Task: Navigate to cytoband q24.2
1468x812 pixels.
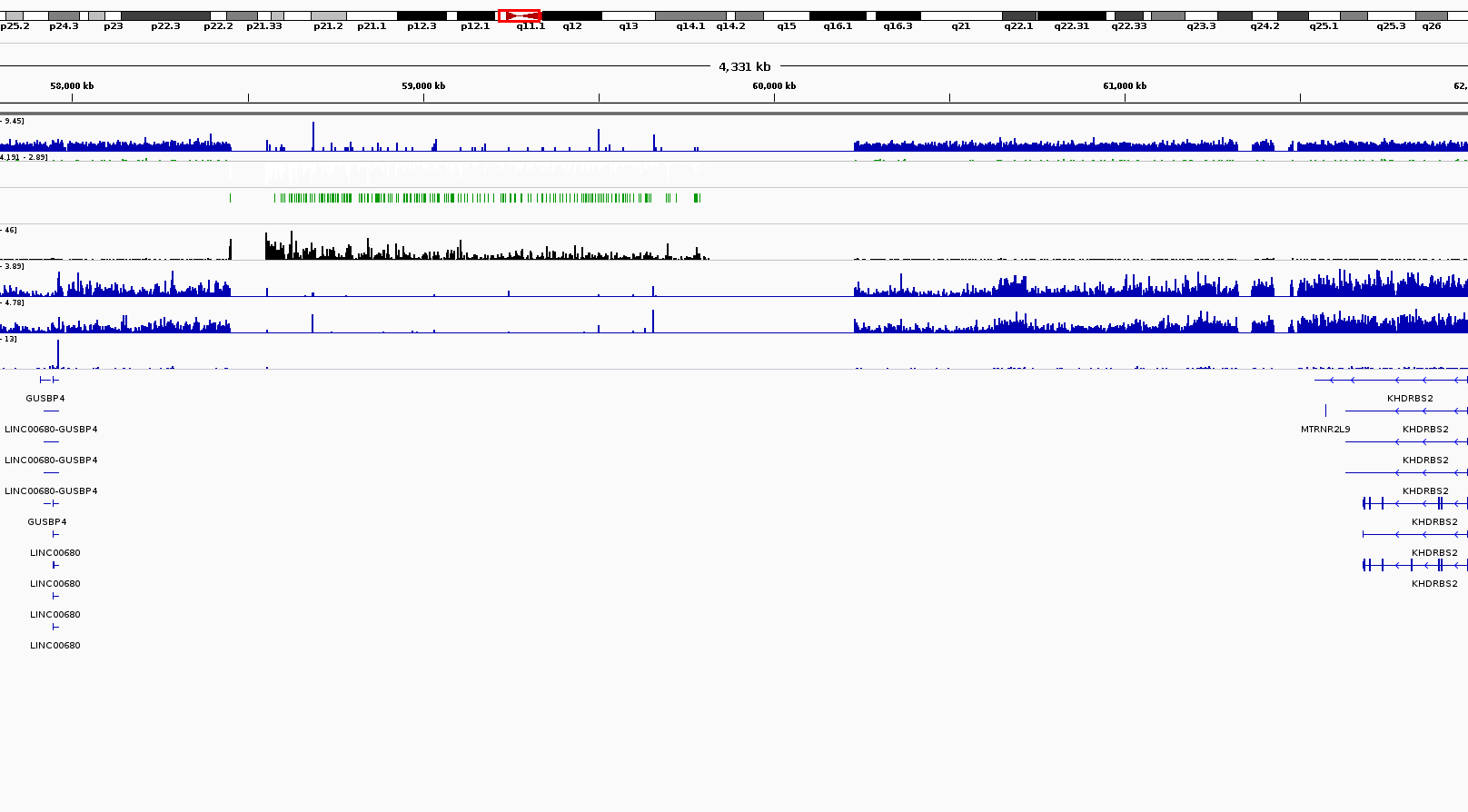Action: tap(1265, 26)
